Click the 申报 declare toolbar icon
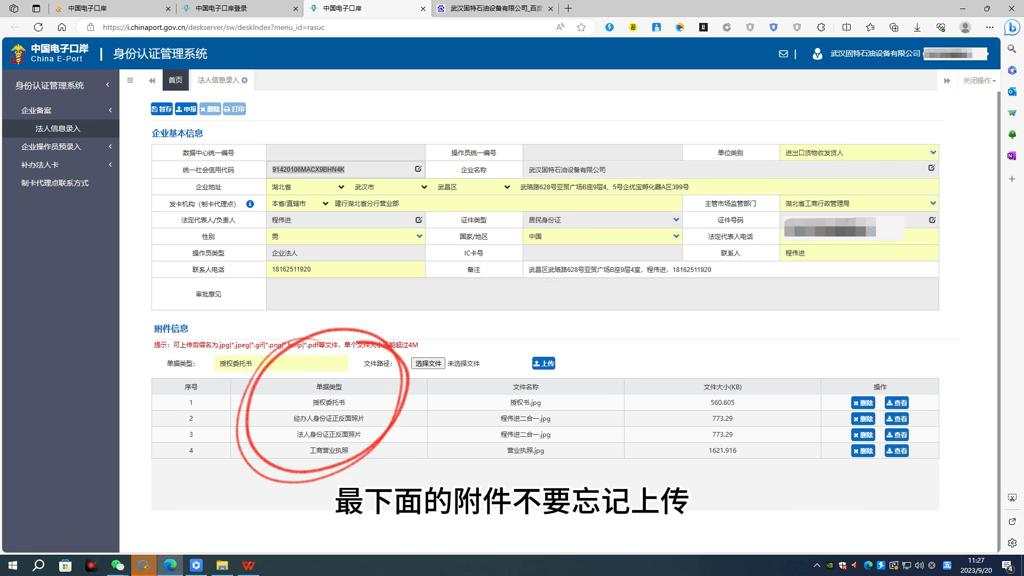The width and height of the screenshot is (1024, 576). [186, 108]
